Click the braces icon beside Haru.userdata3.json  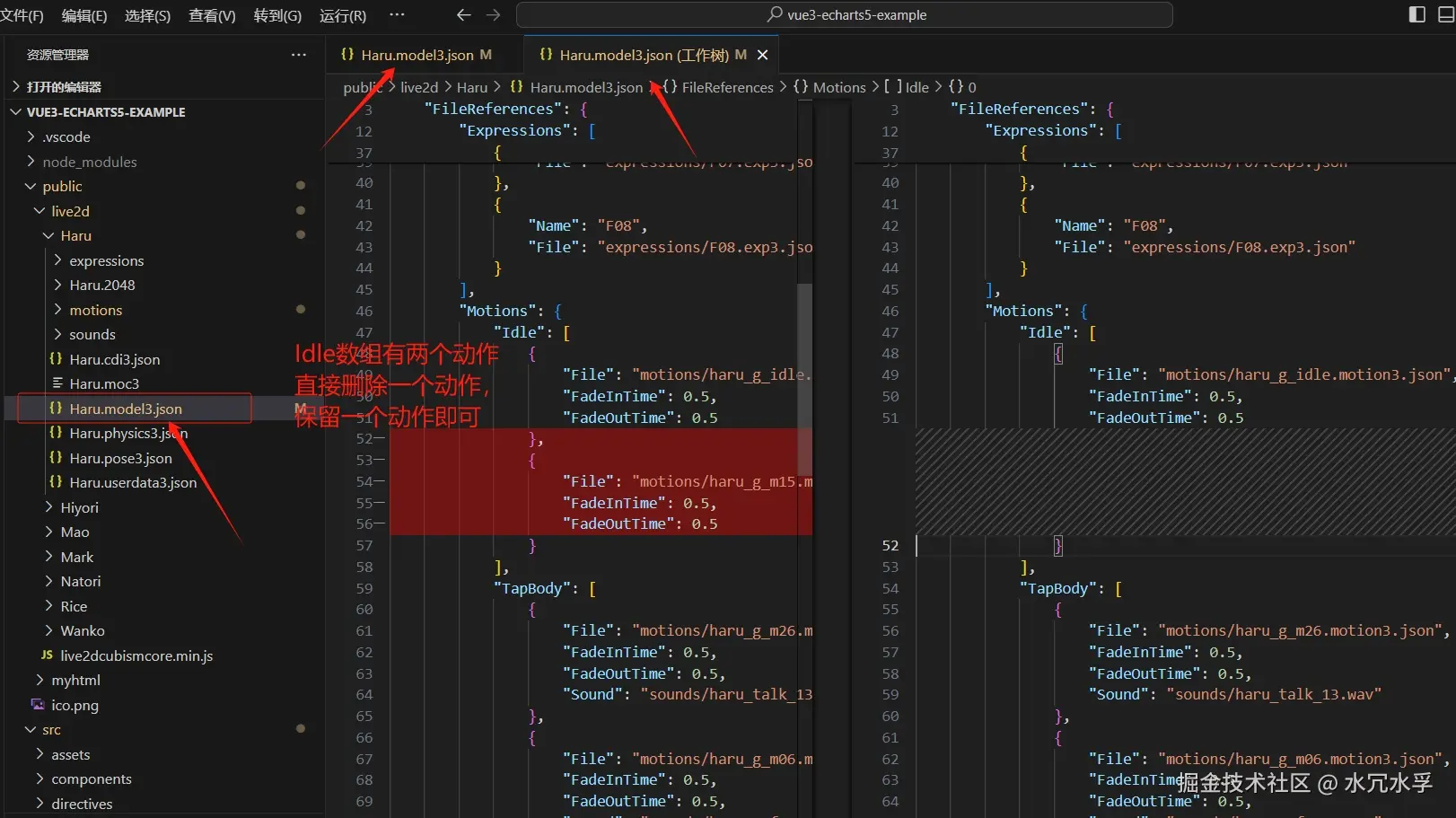click(x=56, y=482)
